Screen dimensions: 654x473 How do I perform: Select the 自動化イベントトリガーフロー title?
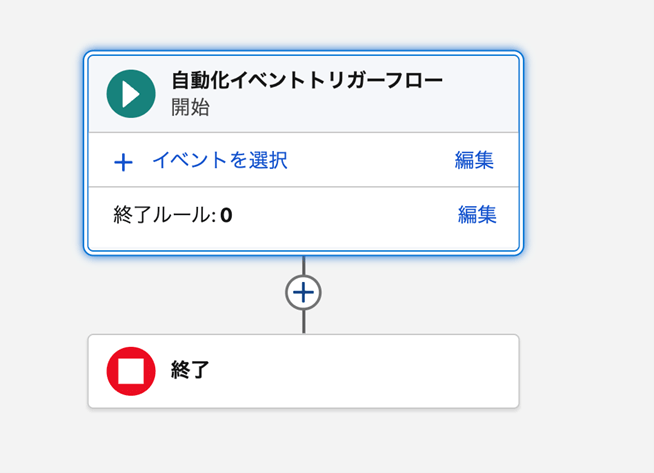[x=307, y=81]
